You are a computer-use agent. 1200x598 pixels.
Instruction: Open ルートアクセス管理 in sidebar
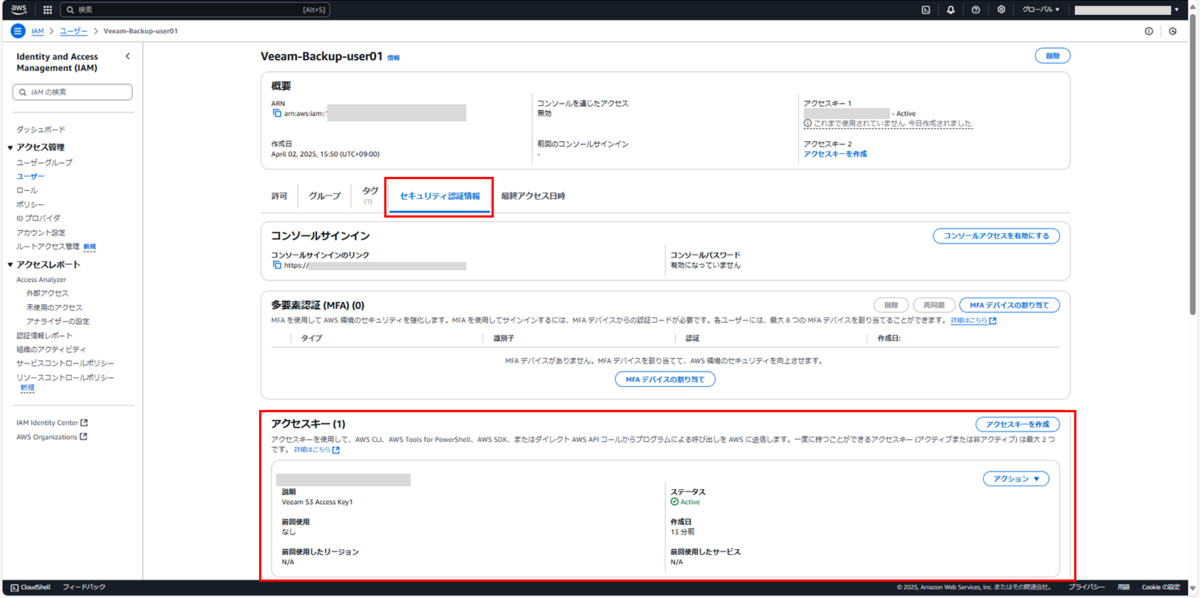47,246
